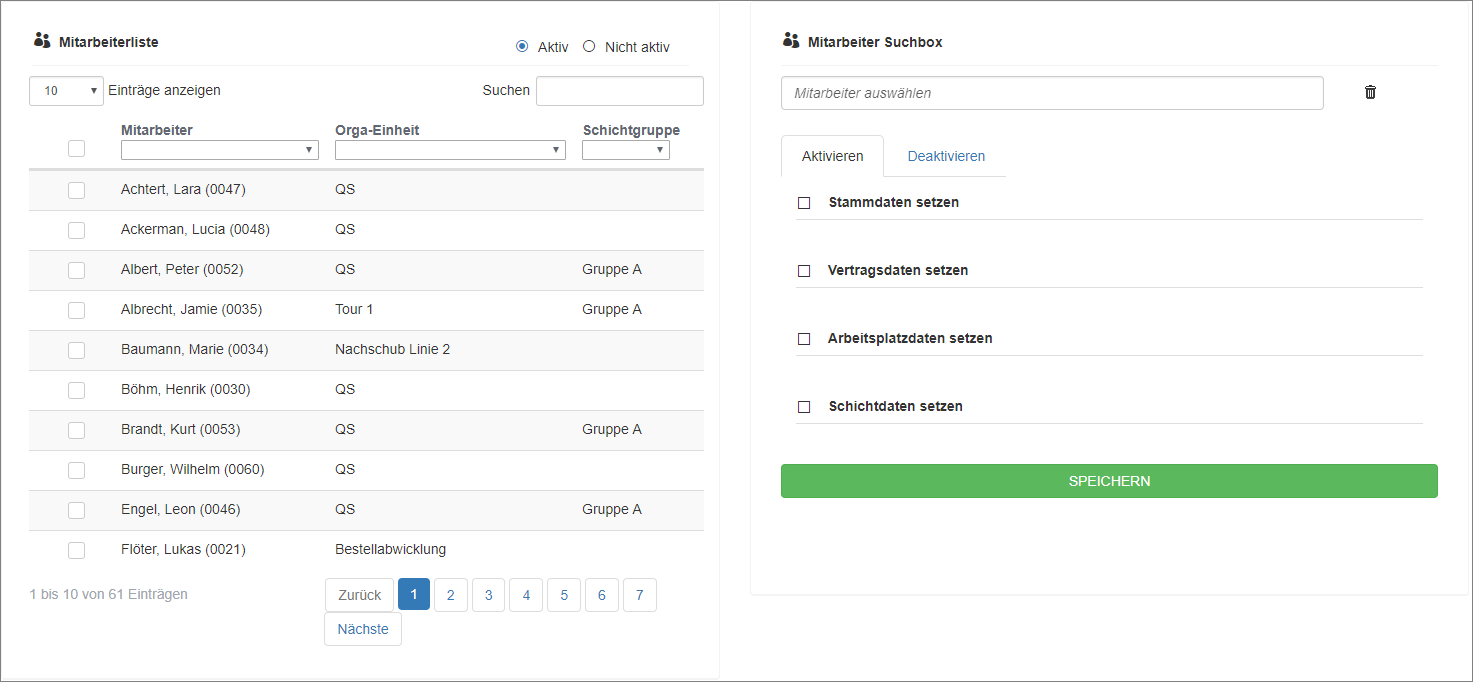Go to page 3 of the list
1473x682 pixels.
[488, 595]
